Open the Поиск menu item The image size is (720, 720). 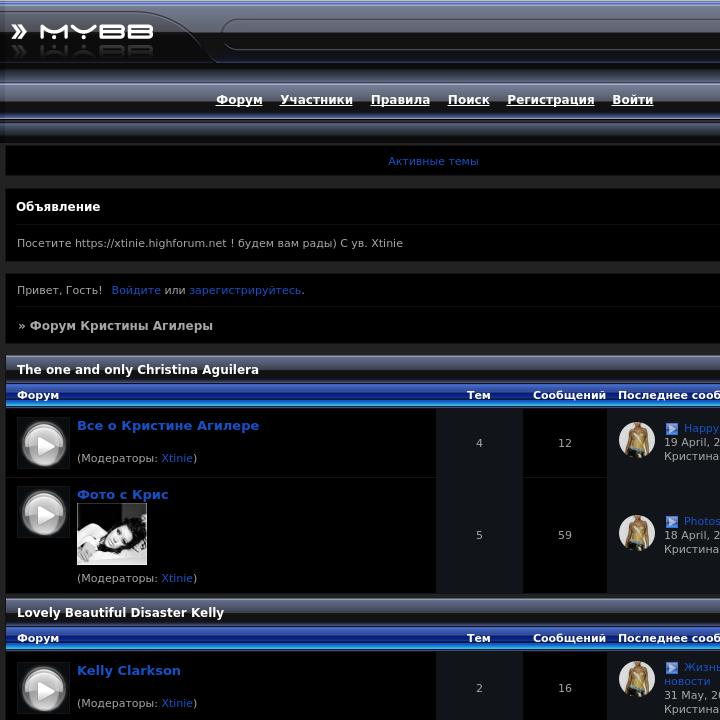(x=468, y=100)
